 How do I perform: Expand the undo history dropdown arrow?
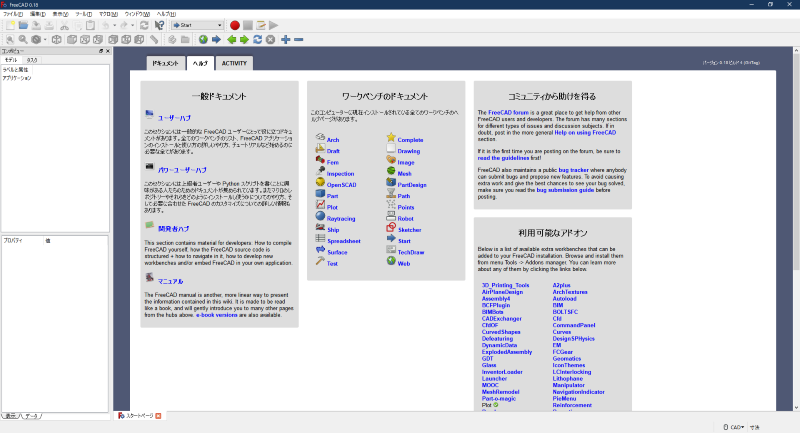(x=114, y=26)
